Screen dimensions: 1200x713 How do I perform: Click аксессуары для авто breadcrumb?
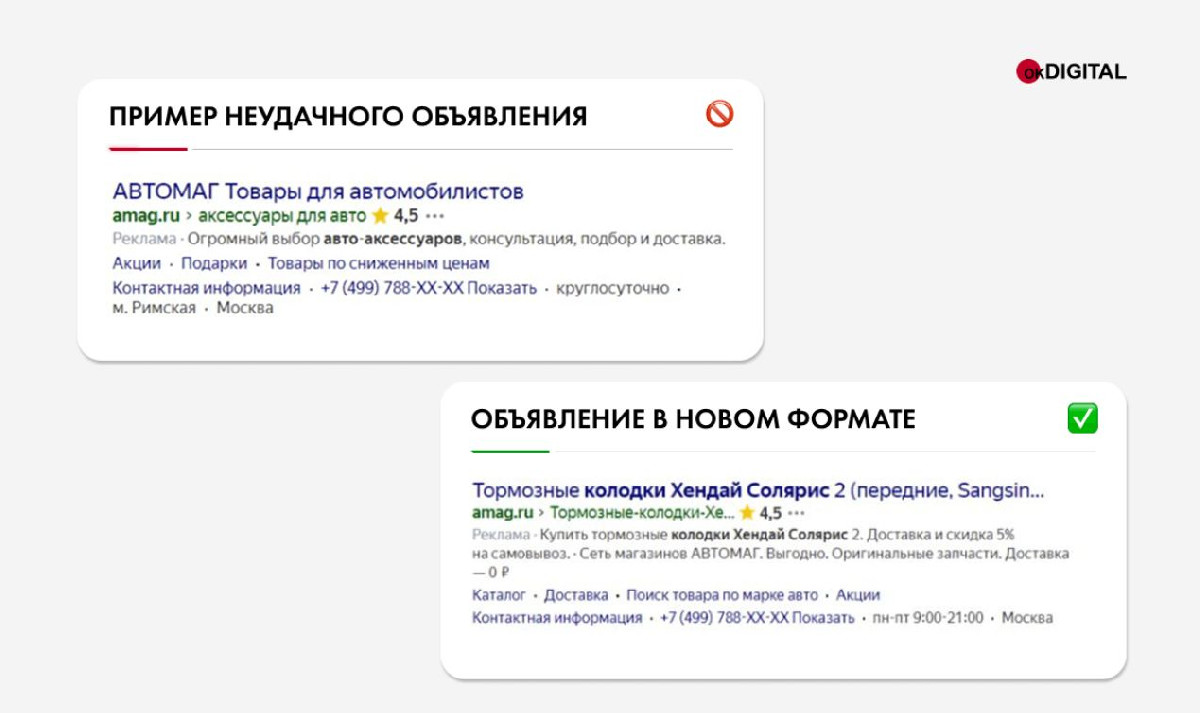coord(282,215)
